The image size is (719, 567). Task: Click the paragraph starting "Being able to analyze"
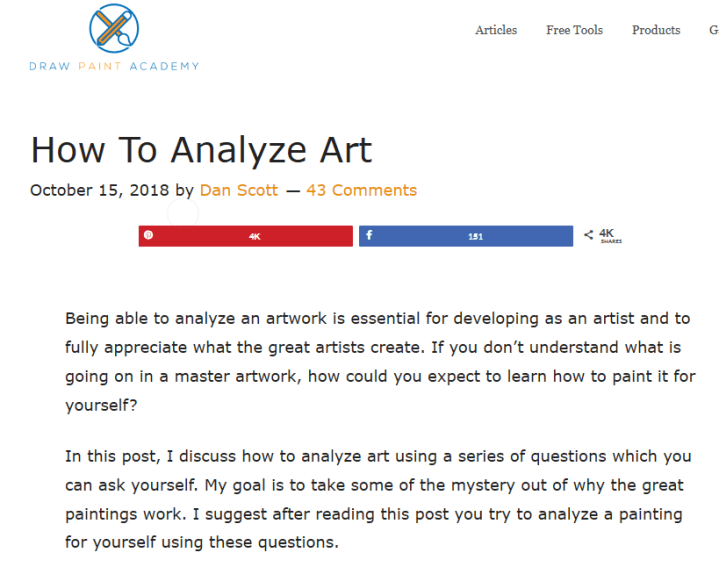coord(380,363)
